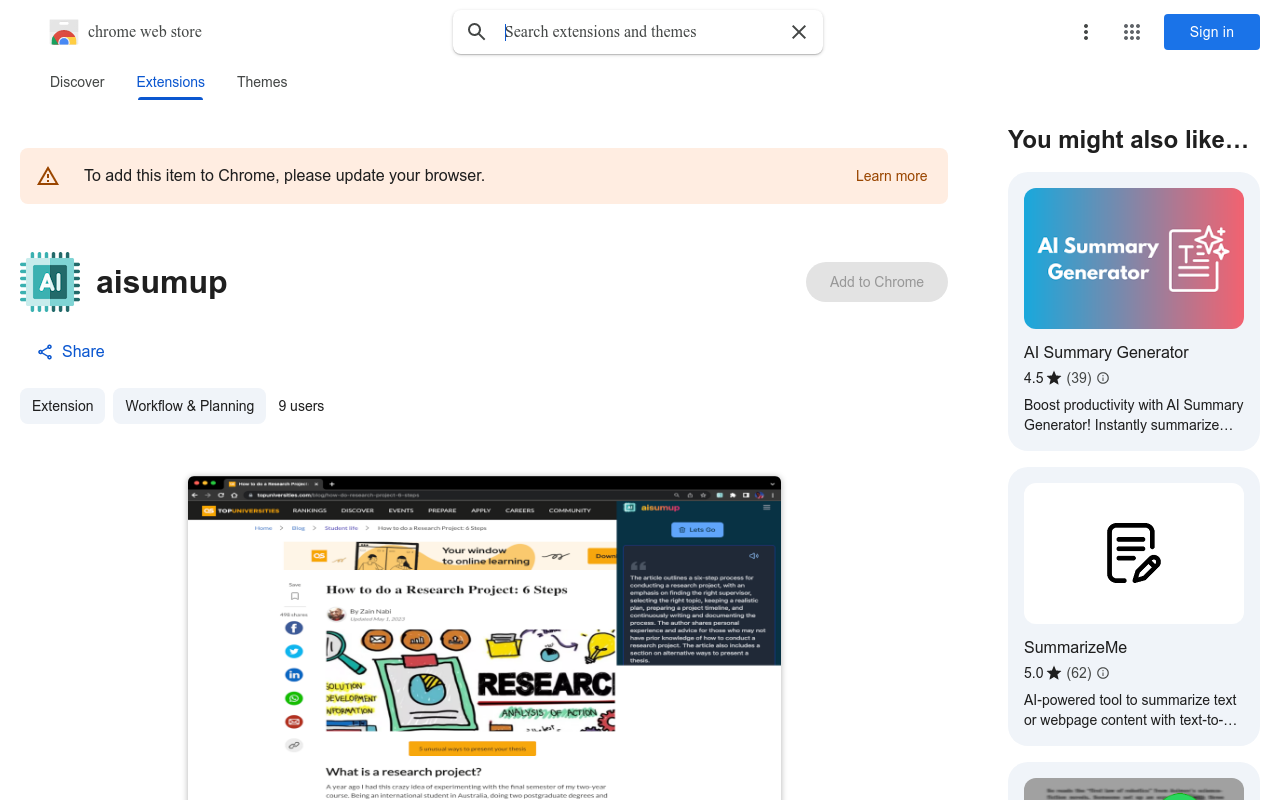Click the aisumup extension title text
The height and width of the screenshot is (800, 1280).
tap(162, 282)
